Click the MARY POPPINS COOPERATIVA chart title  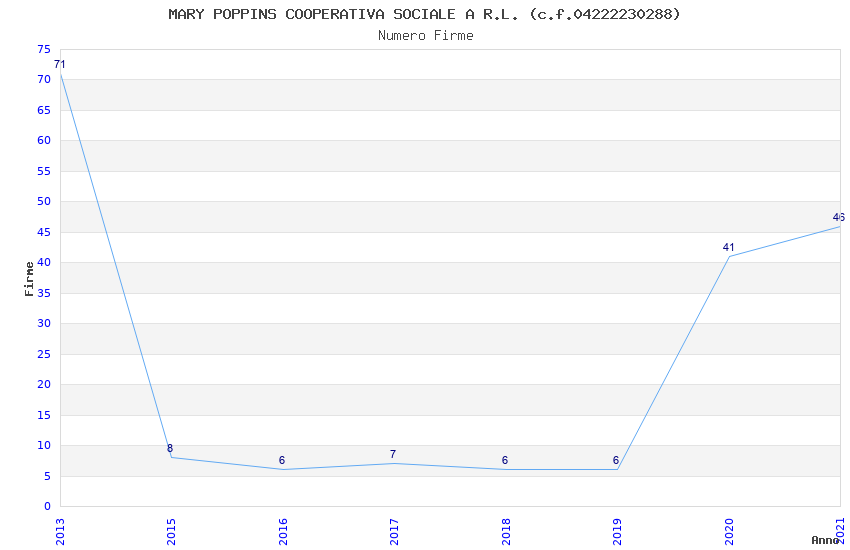point(424,14)
